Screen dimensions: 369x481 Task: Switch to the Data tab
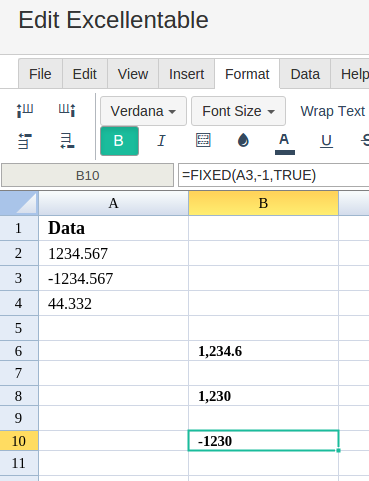[305, 74]
